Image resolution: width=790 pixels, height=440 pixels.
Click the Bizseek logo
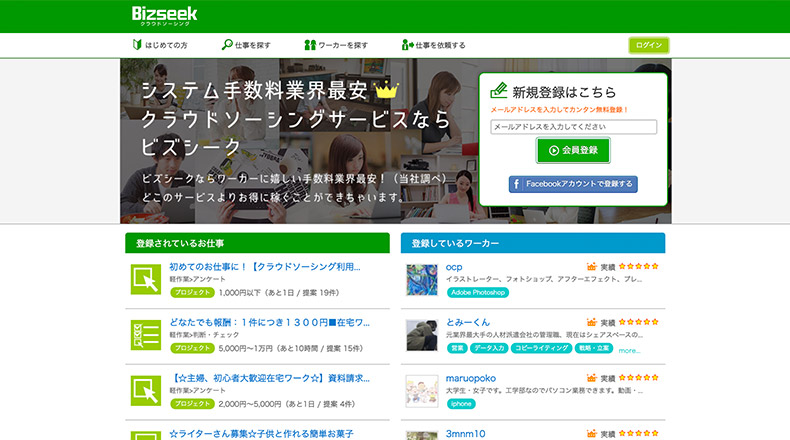click(x=164, y=16)
